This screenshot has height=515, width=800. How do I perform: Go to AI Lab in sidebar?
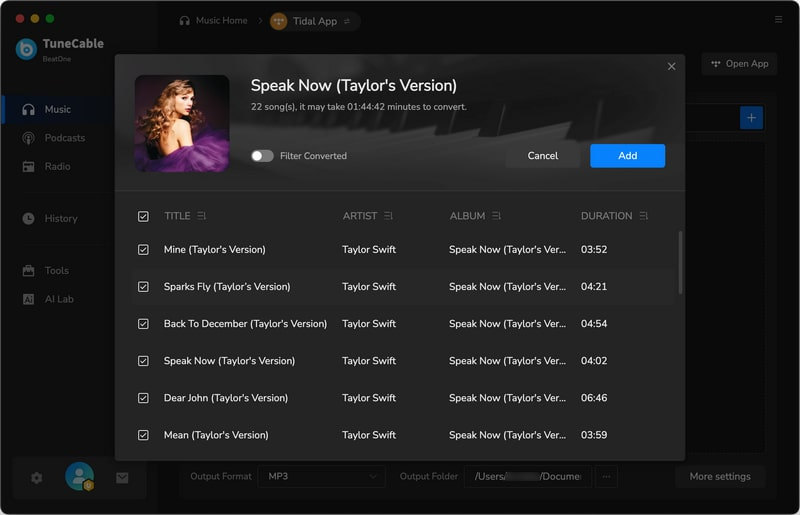(59, 299)
